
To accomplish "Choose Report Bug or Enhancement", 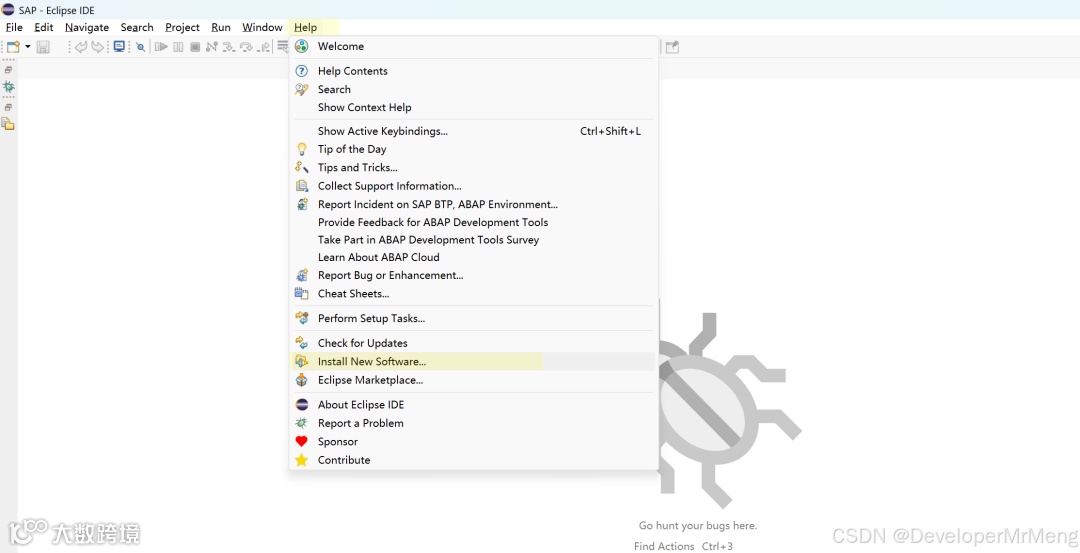I will (474, 275).
